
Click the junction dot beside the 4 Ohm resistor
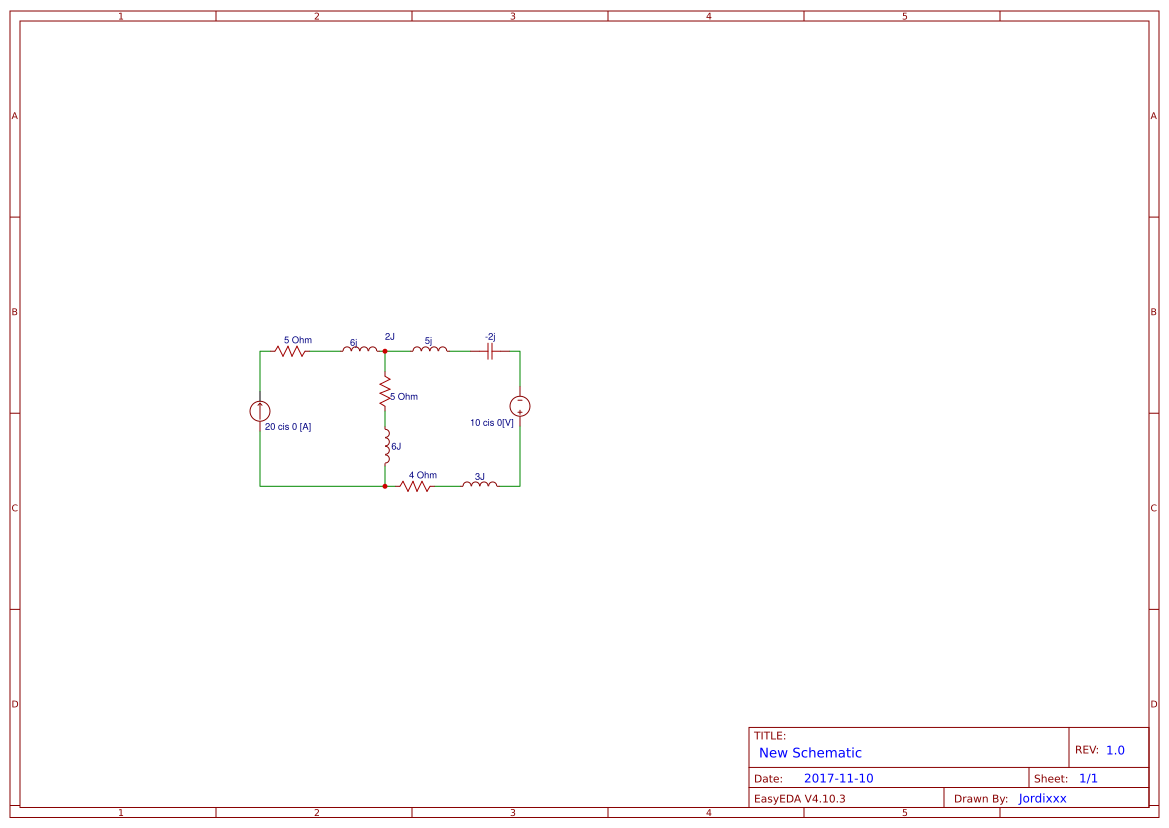(385, 486)
